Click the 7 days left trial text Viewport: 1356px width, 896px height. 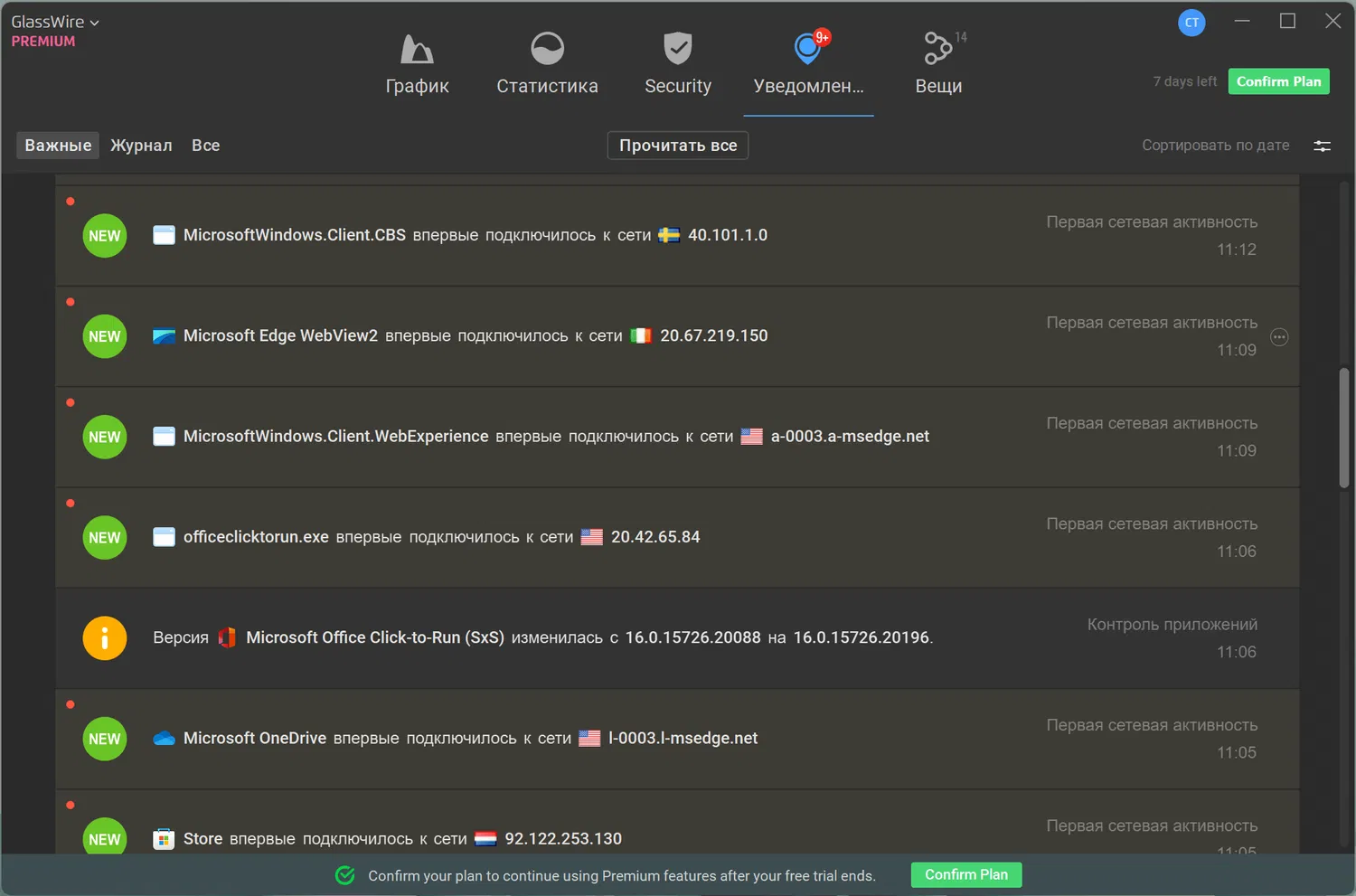click(x=1185, y=81)
